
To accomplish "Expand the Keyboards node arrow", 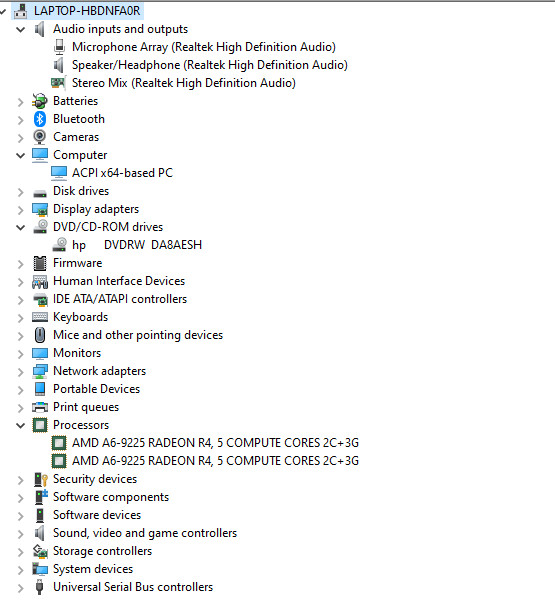I will (21, 318).
